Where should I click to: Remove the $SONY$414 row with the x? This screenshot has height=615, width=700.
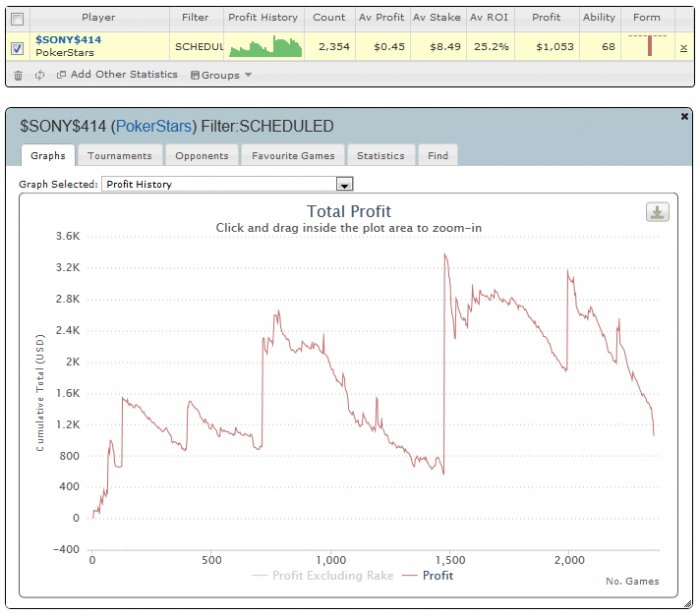tap(683, 48)
